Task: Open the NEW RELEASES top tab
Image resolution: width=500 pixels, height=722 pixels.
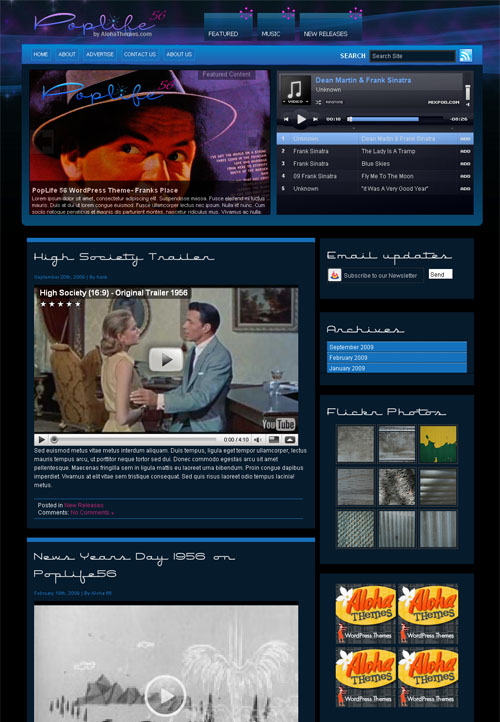Action: tap(331, 27)
